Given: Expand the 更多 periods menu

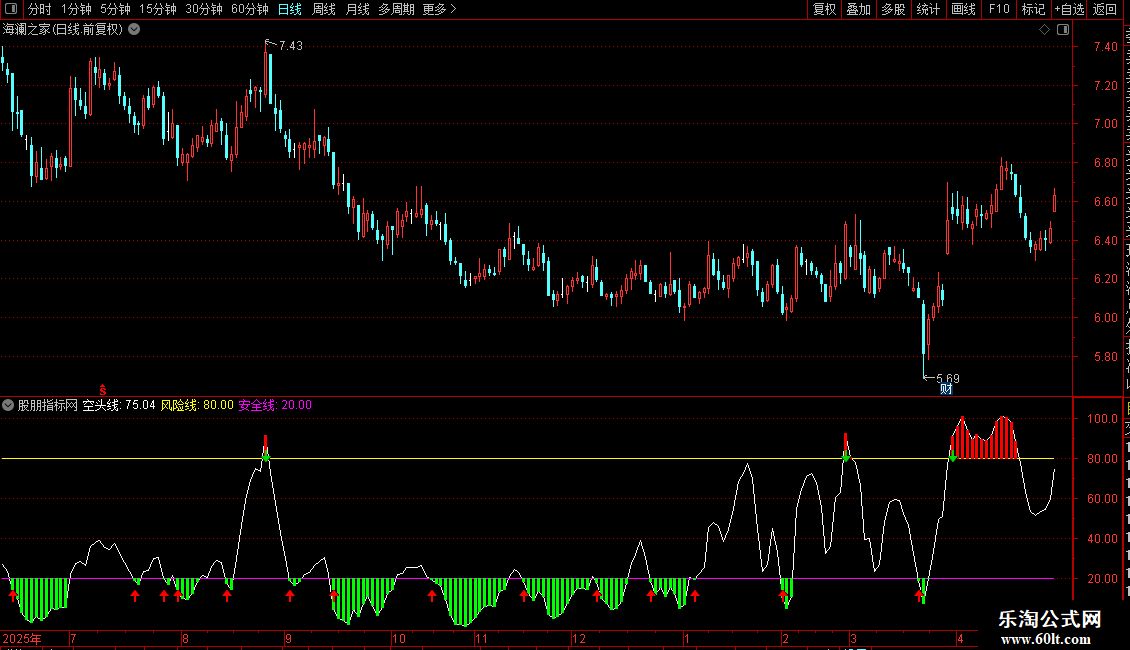Looking at the screenshot, I should click(439, 9).
